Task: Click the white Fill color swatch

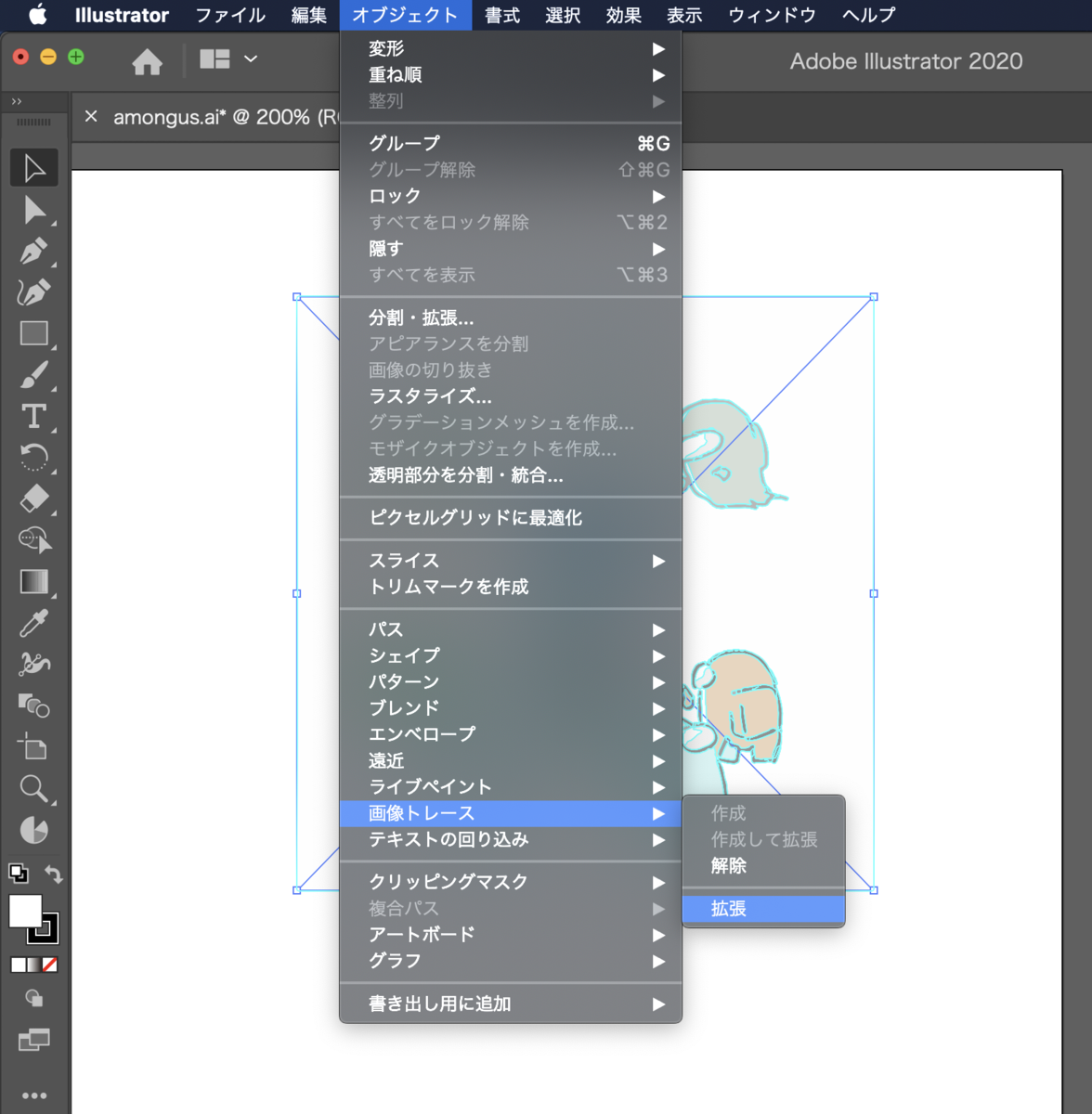Action: [25, 911]
